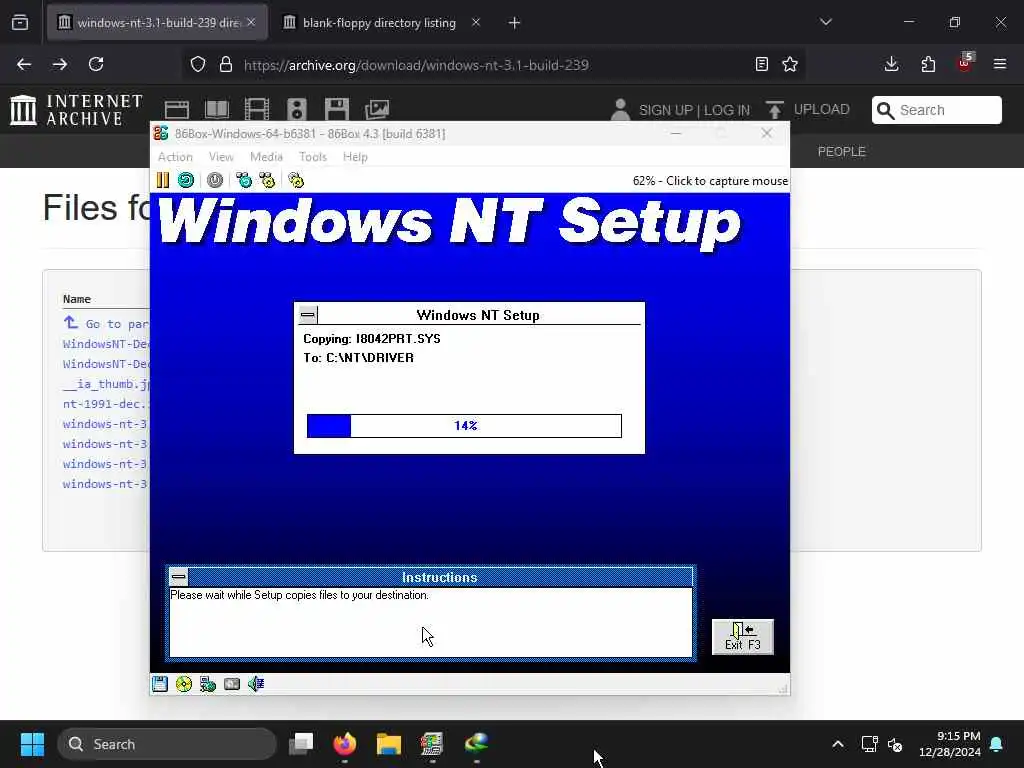Open Internet Archive web icon
Image resolution: width=1024 pixels, height=768 pixels.
[x=176, y=109]
